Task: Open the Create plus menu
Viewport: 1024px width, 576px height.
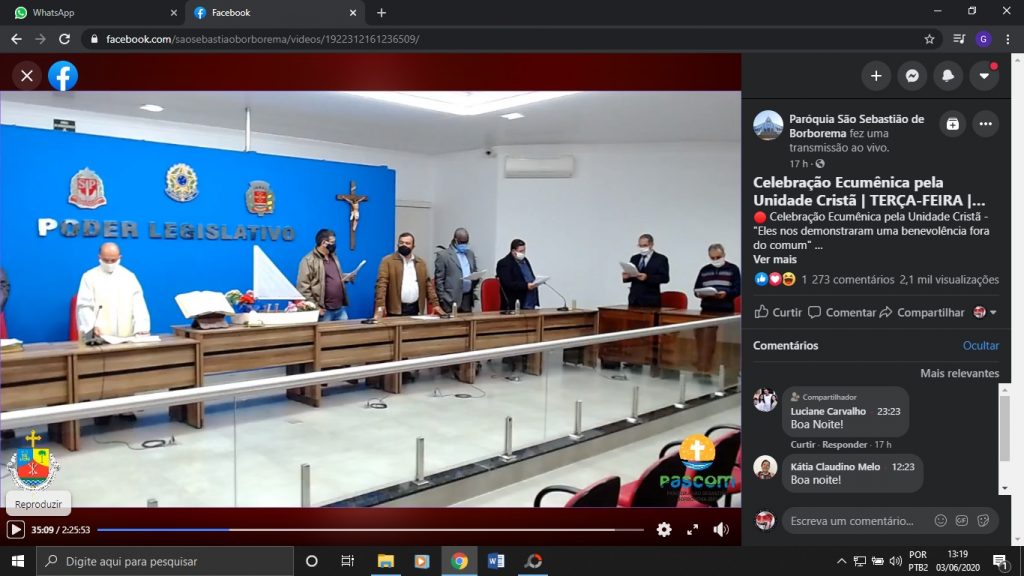Action: tap(876, 76)
